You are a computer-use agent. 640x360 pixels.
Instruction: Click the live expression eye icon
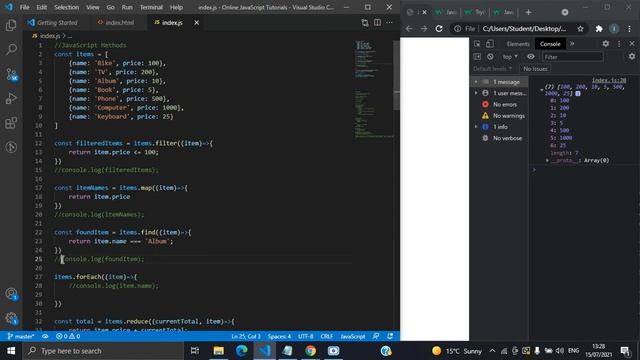click(530, 57)
